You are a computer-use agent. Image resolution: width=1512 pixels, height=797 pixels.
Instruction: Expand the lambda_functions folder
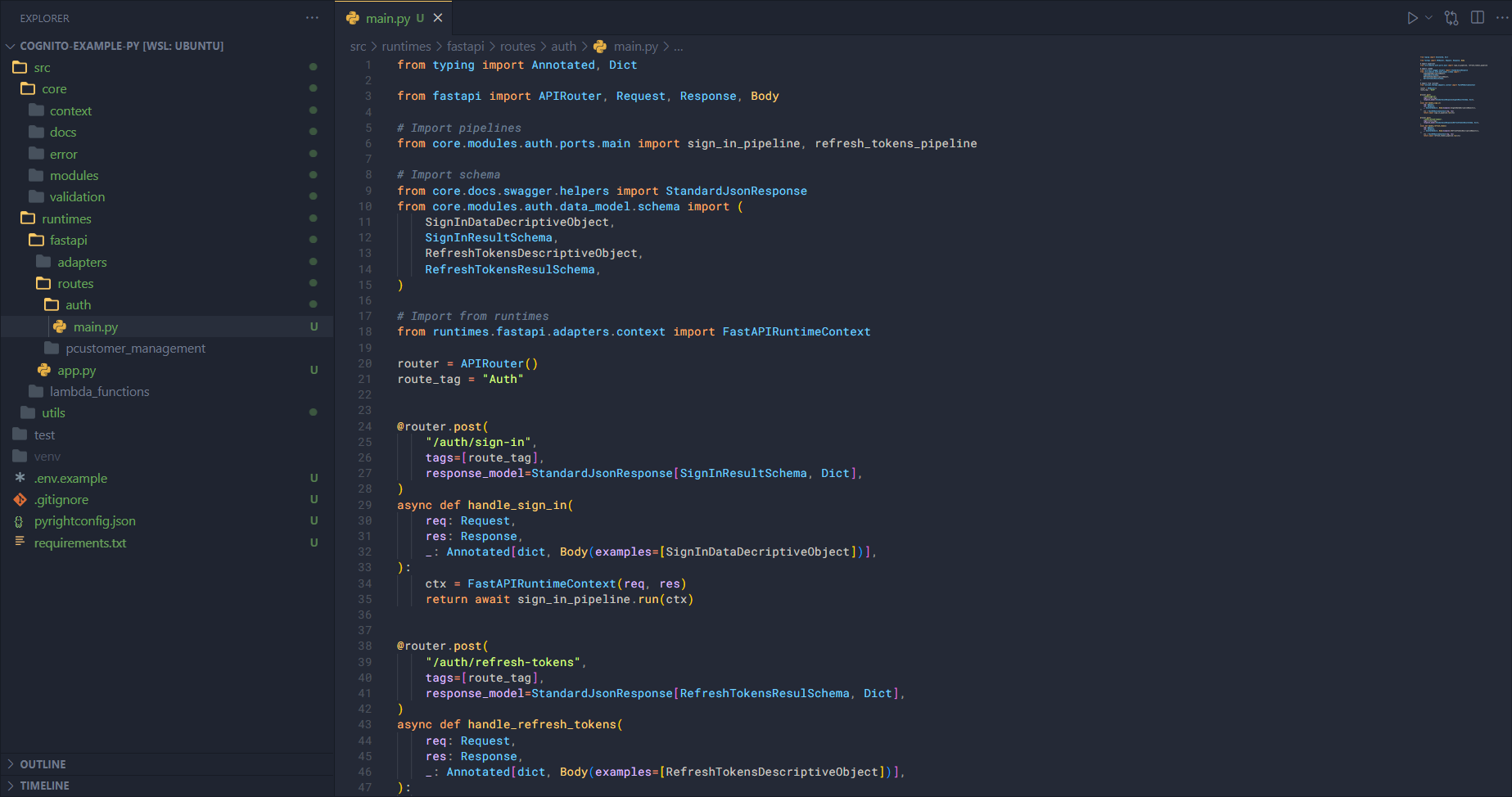(x=99, y=392)
